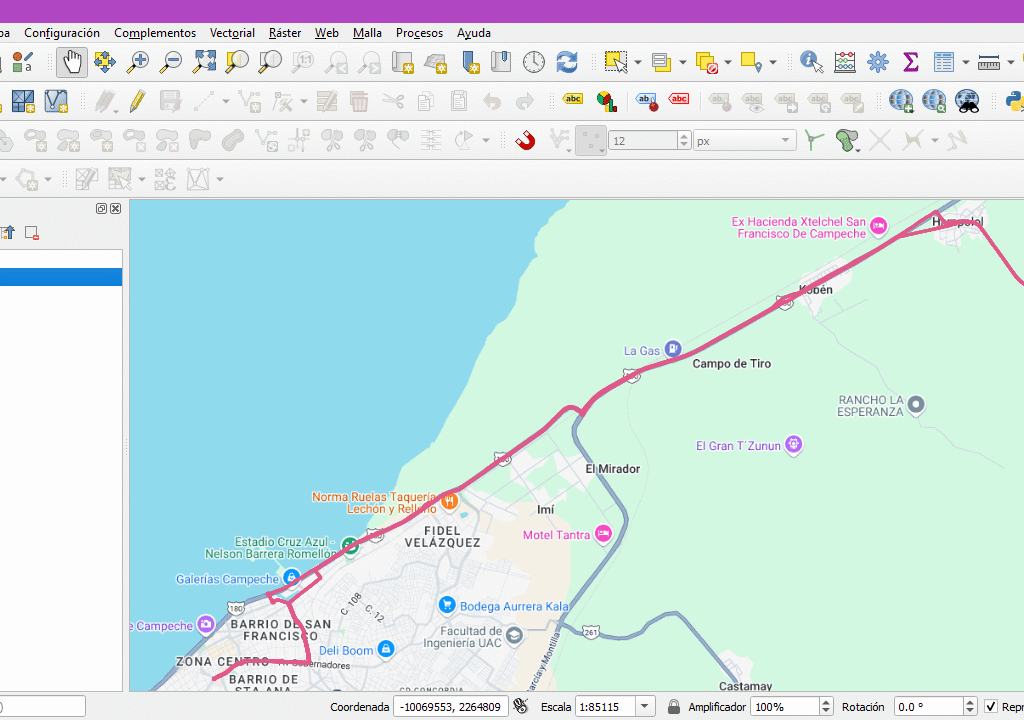Activate the Identify Features tool
1024x720 pixels.
(811, 63)
